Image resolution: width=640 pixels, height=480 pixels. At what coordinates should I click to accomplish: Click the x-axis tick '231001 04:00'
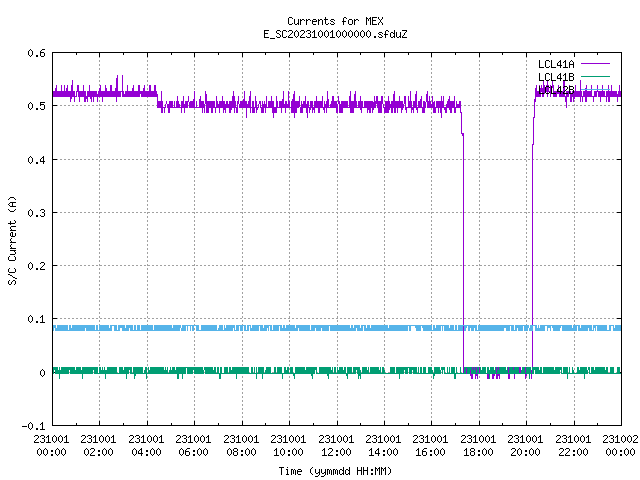(146, 446)
